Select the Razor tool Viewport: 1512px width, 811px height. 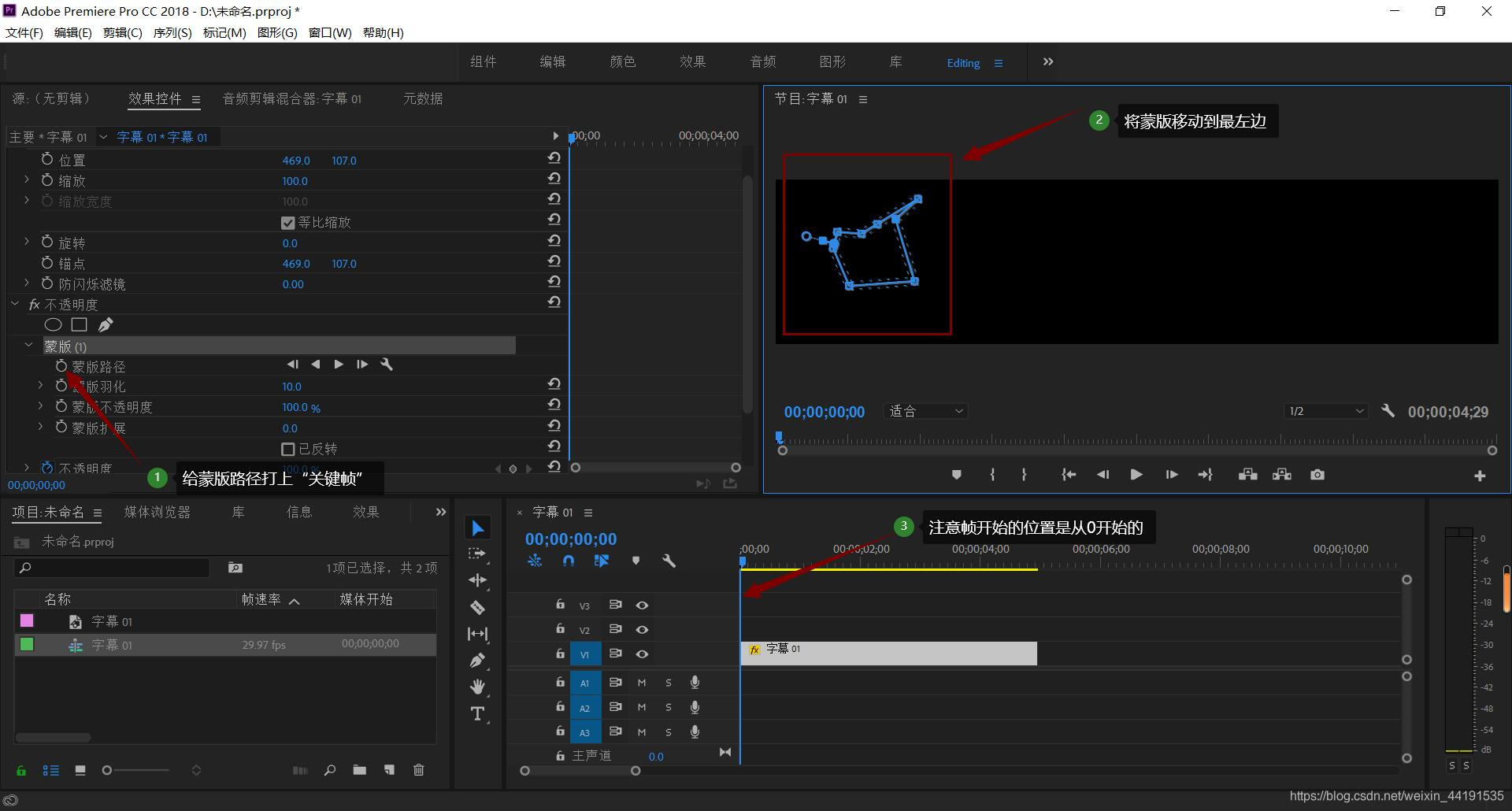478,607
